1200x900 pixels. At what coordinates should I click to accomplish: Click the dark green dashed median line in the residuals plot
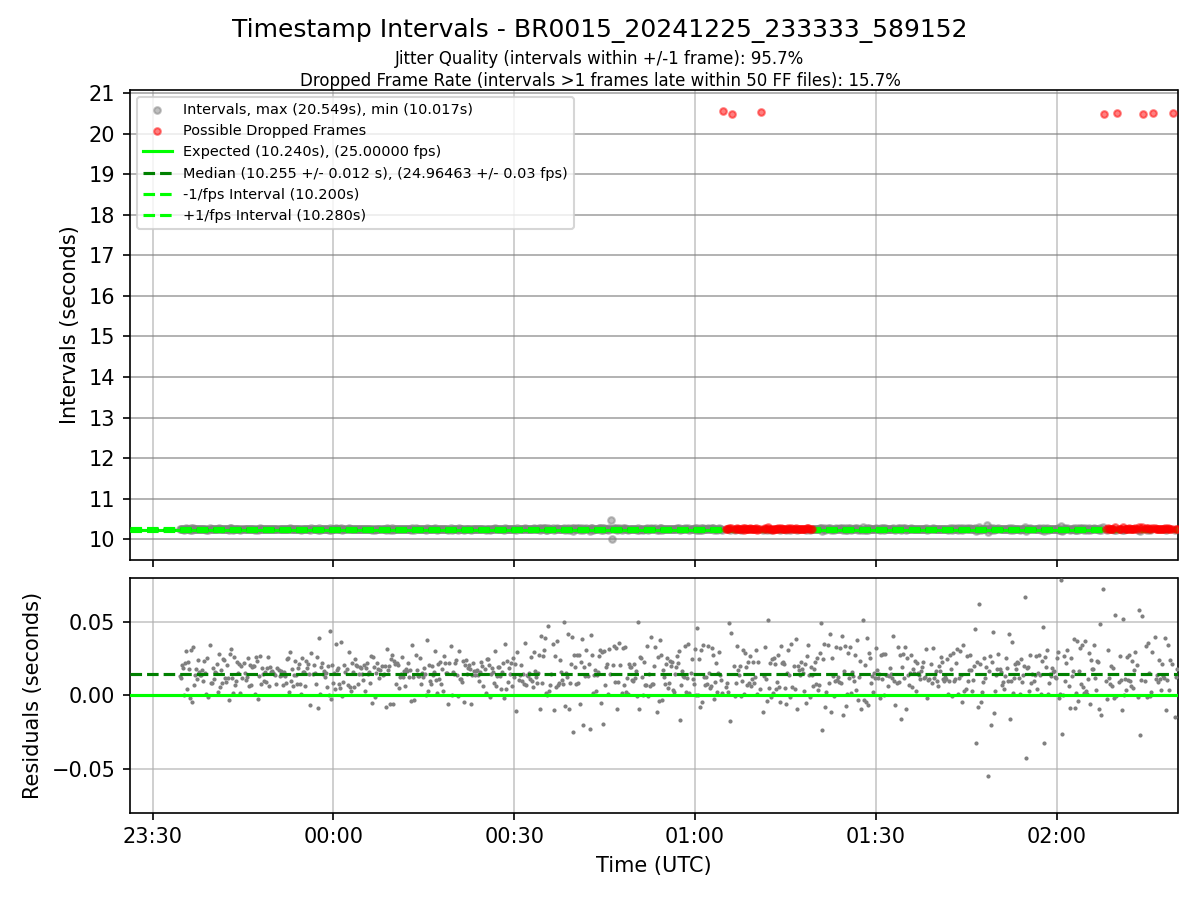[x=653, y=674]
